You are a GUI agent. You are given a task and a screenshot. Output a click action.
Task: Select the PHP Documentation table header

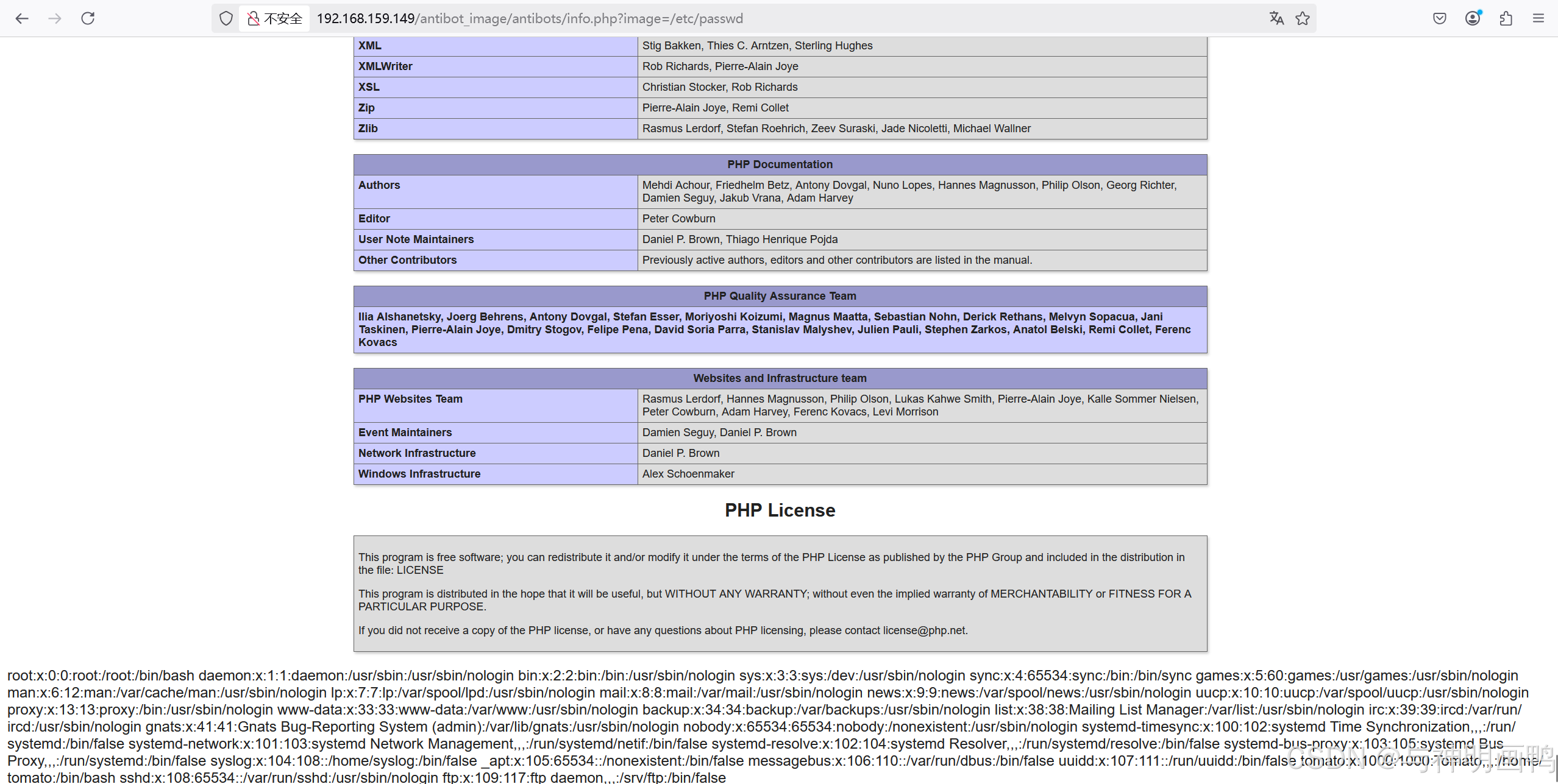click(x=780, y=164)
